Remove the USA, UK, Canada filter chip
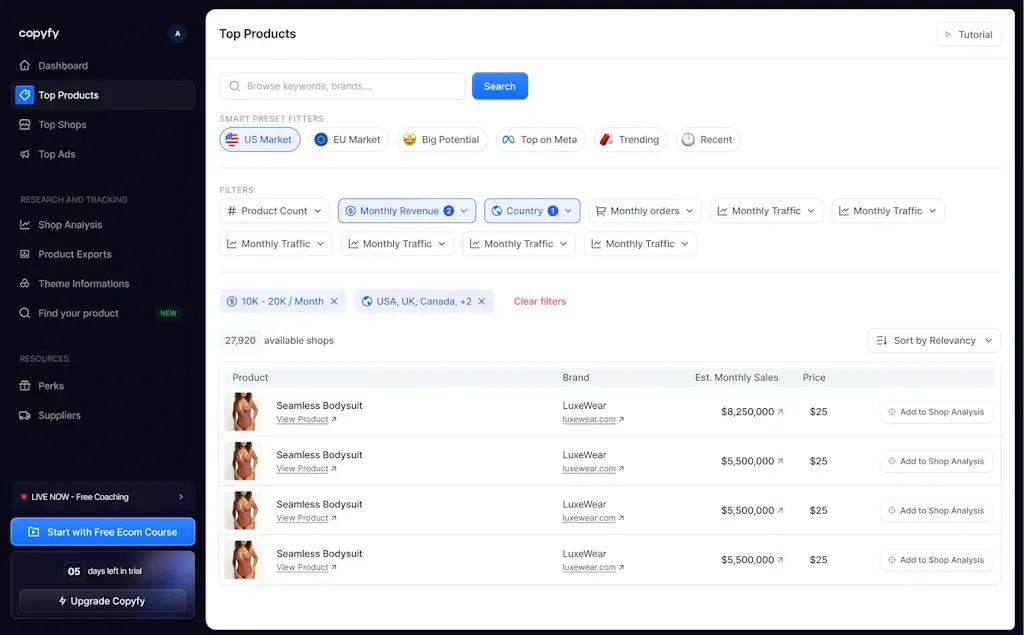 pyautogui.click(x=481, y=302)
